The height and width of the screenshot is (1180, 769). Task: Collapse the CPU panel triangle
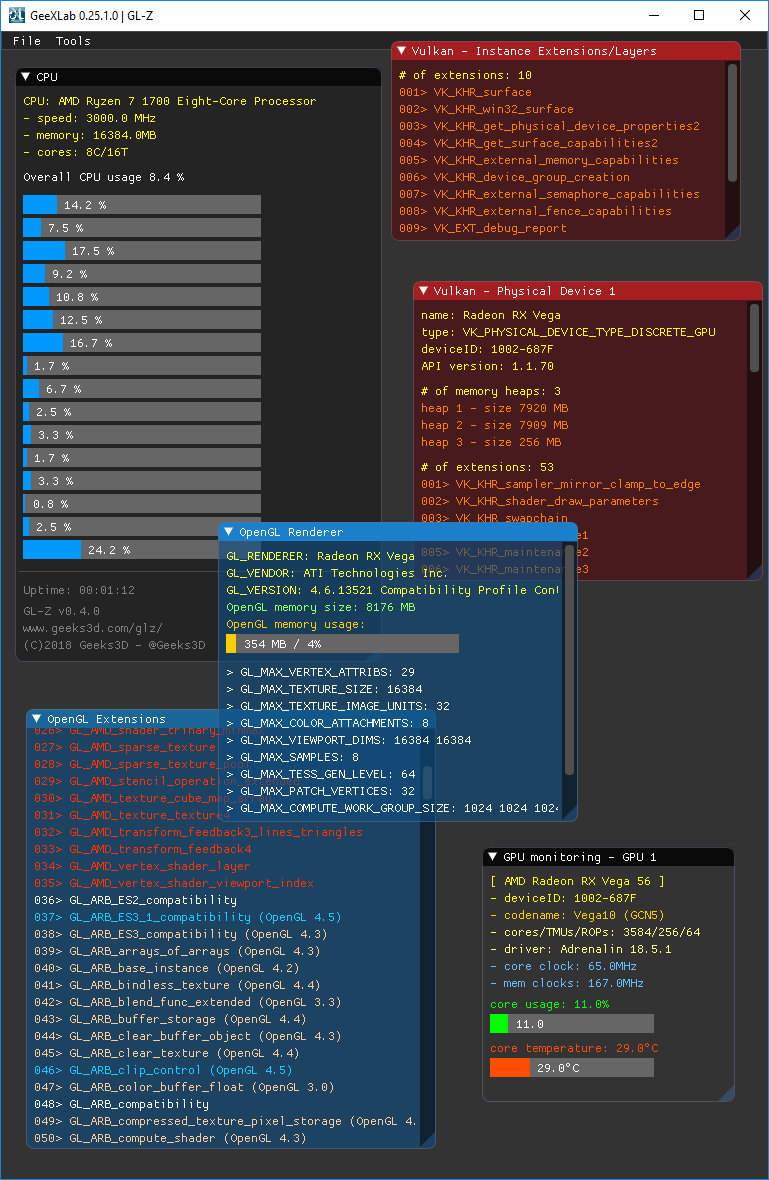click(x=26, y=77)
